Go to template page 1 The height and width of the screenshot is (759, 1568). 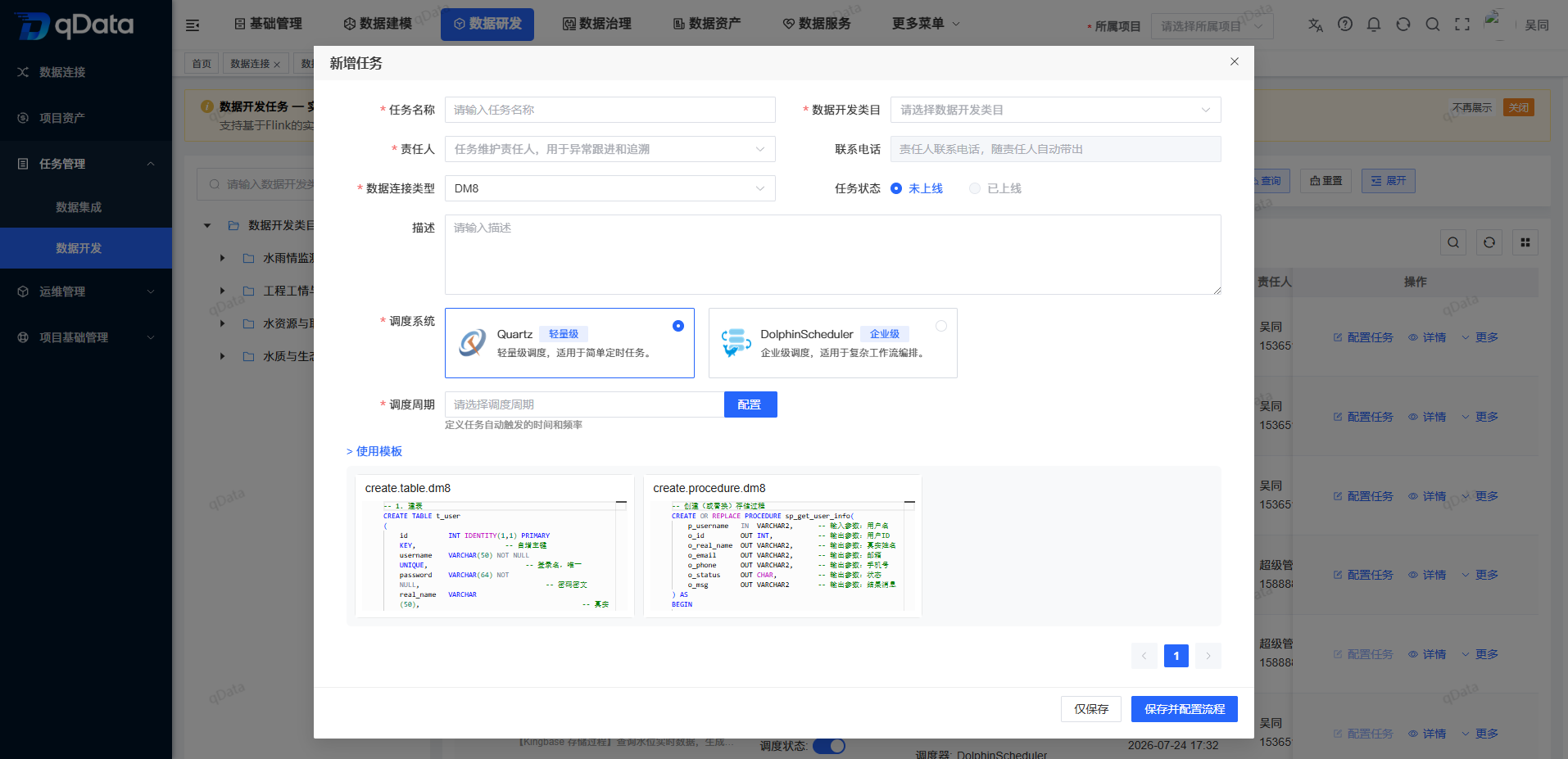click(x=1176, y=656)
